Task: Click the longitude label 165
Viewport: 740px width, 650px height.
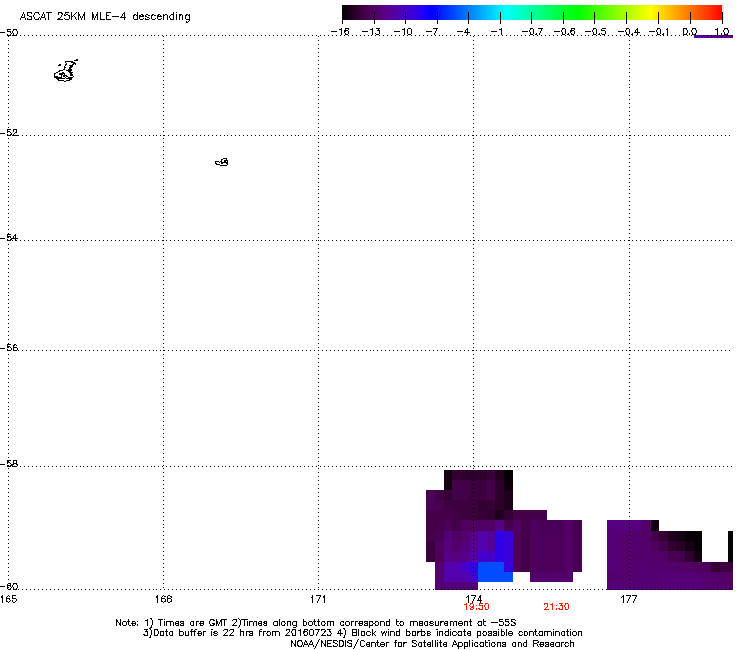Action: tap(9, 599)
